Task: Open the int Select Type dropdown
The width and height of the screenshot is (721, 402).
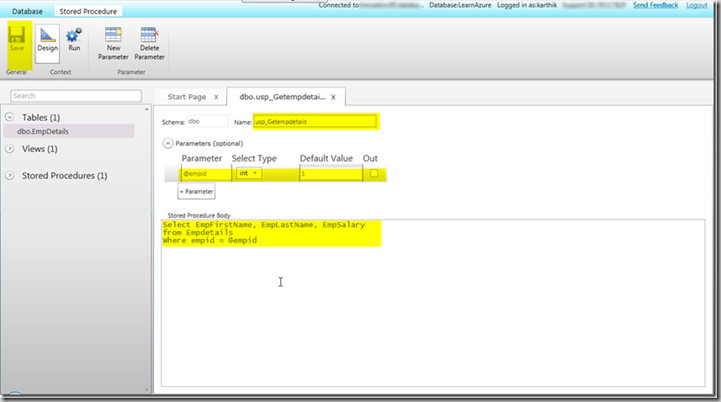Action: click(x=247, y=173)
